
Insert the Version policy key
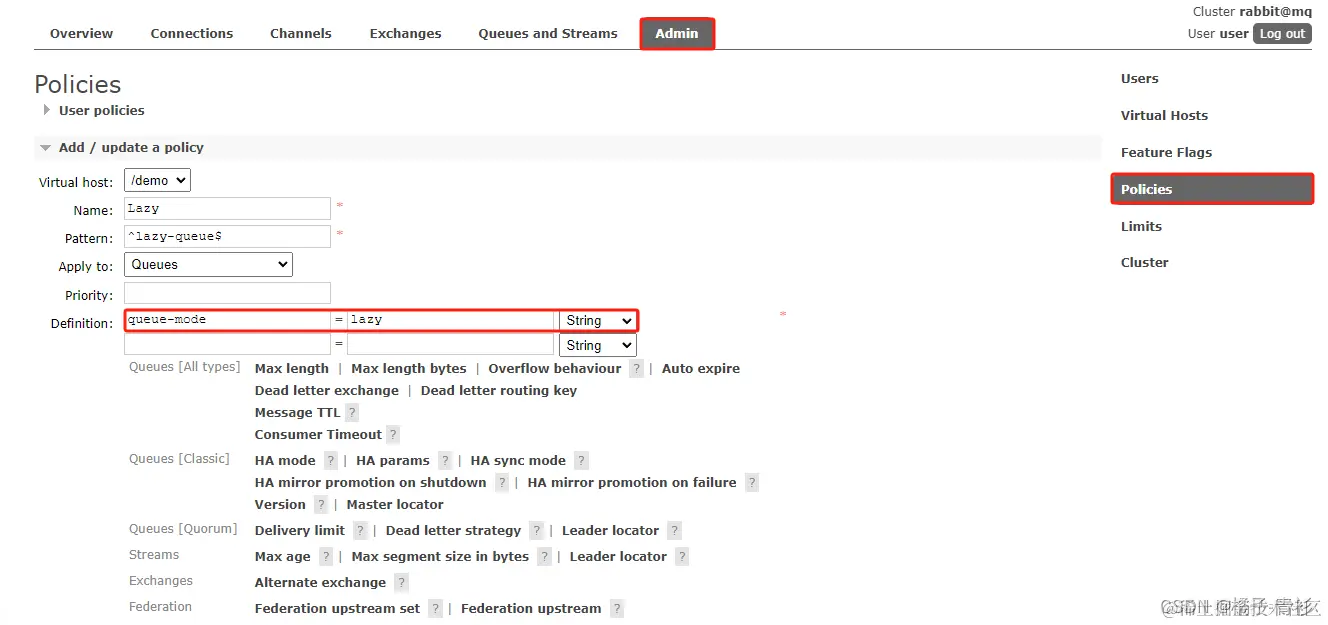(x=280, y=505)
